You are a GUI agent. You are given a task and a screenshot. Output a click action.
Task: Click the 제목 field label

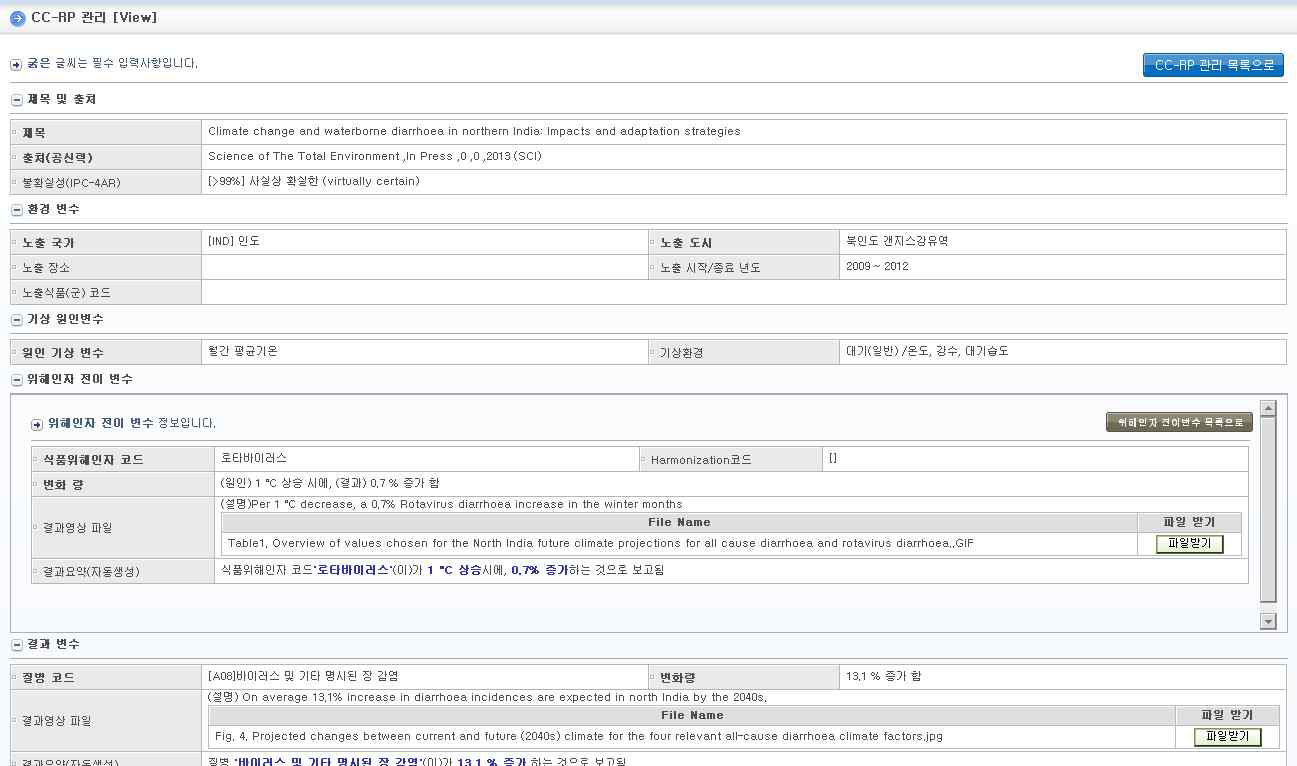(x=34, y=133)
